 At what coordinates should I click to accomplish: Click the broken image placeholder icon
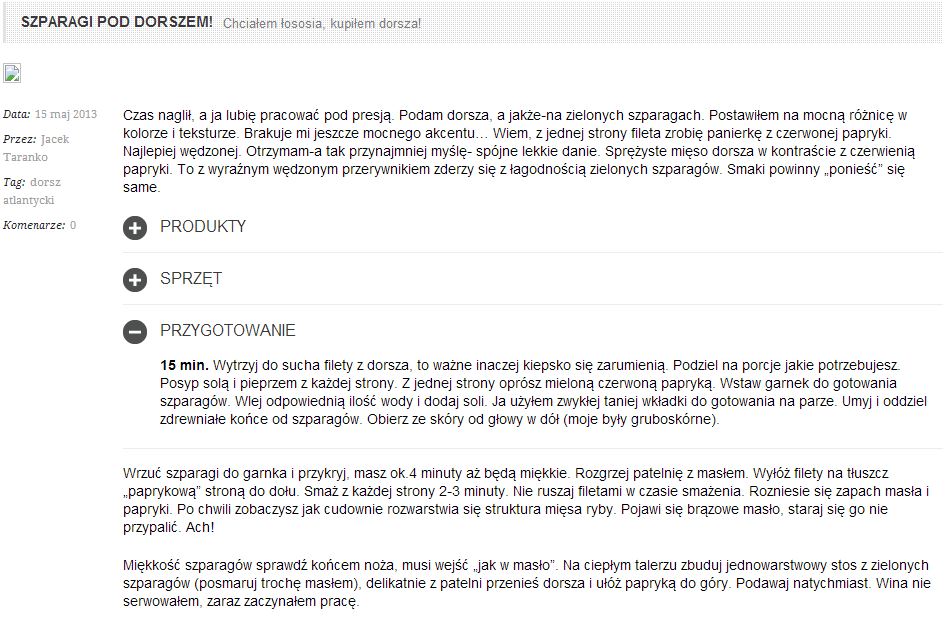(12, 73)
